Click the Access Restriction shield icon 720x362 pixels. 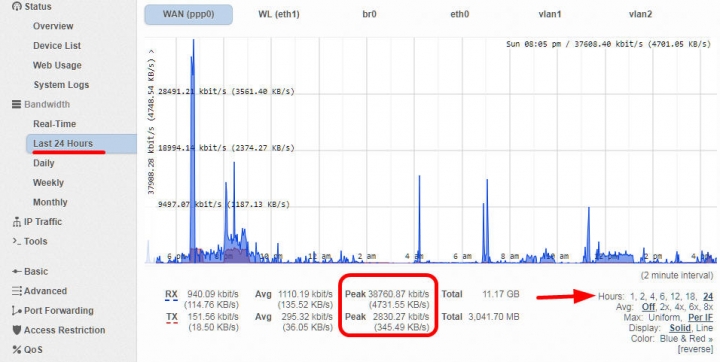(x=17, y=330)
